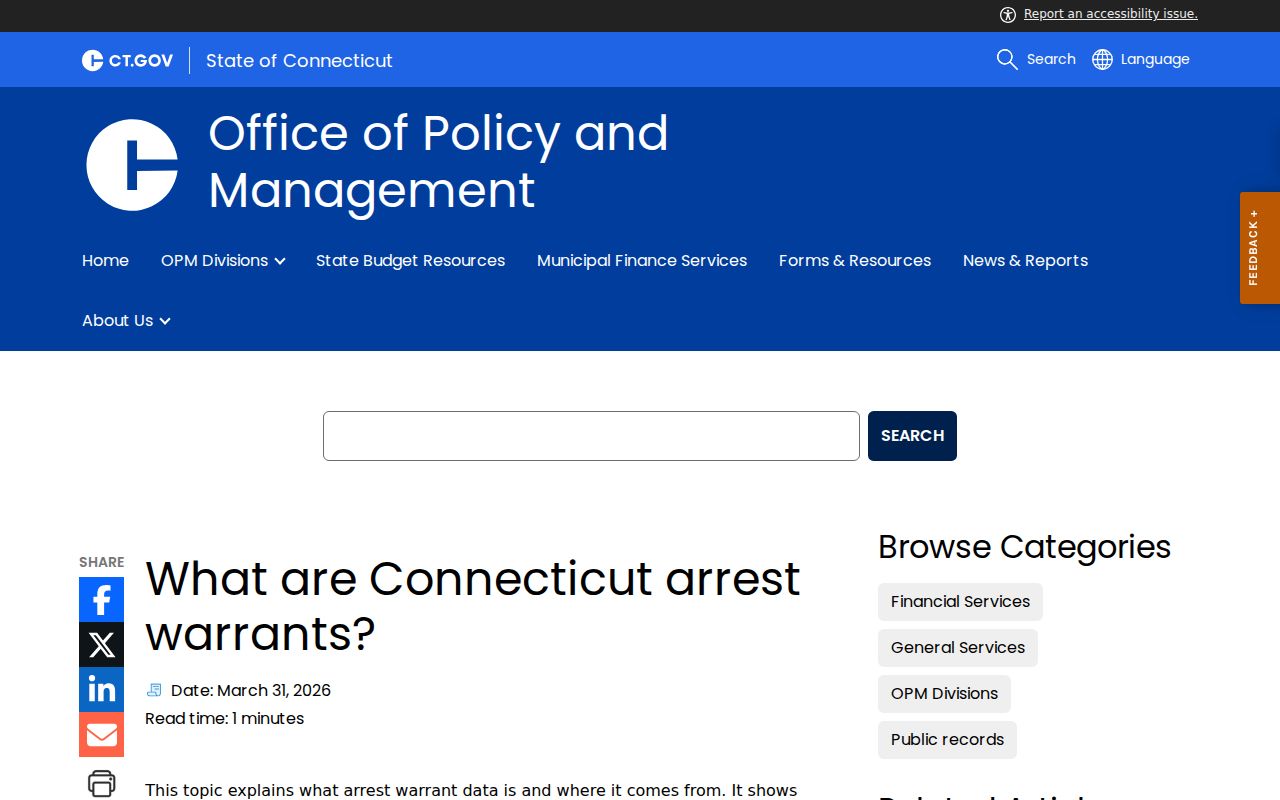
Task: Browse the OPM Divisions category chip
Action: tap(944, 694)
